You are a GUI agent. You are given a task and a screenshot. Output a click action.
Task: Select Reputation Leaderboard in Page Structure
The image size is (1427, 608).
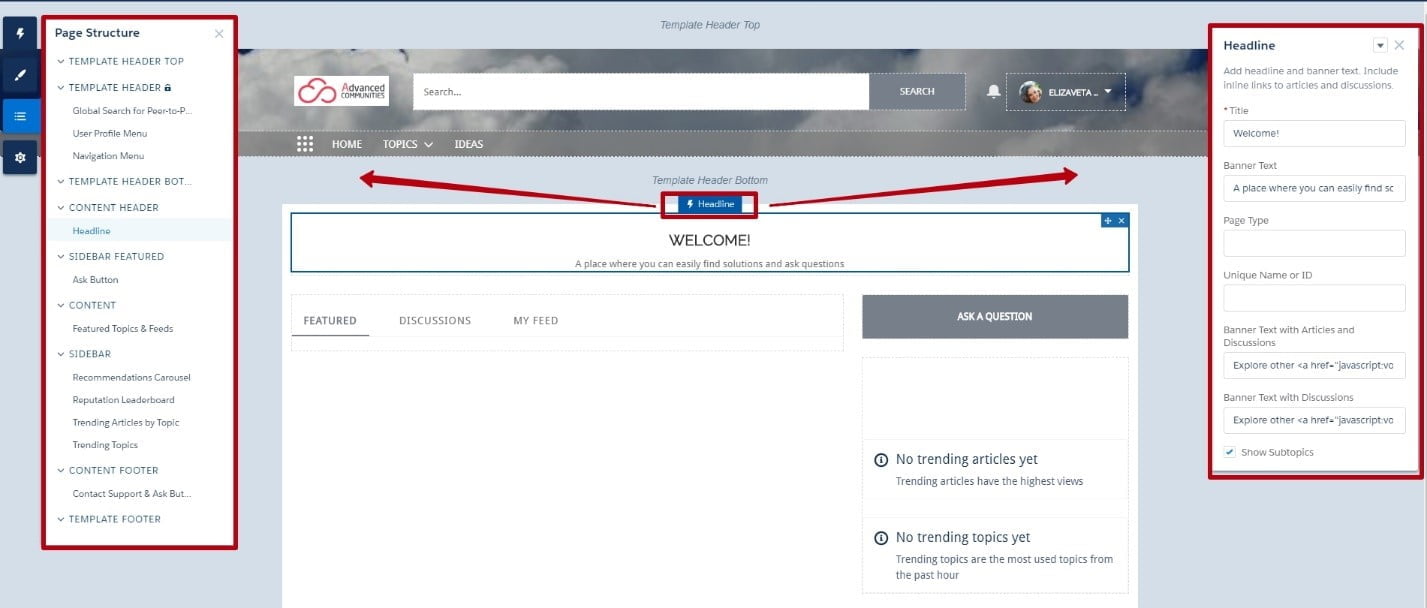123,400
